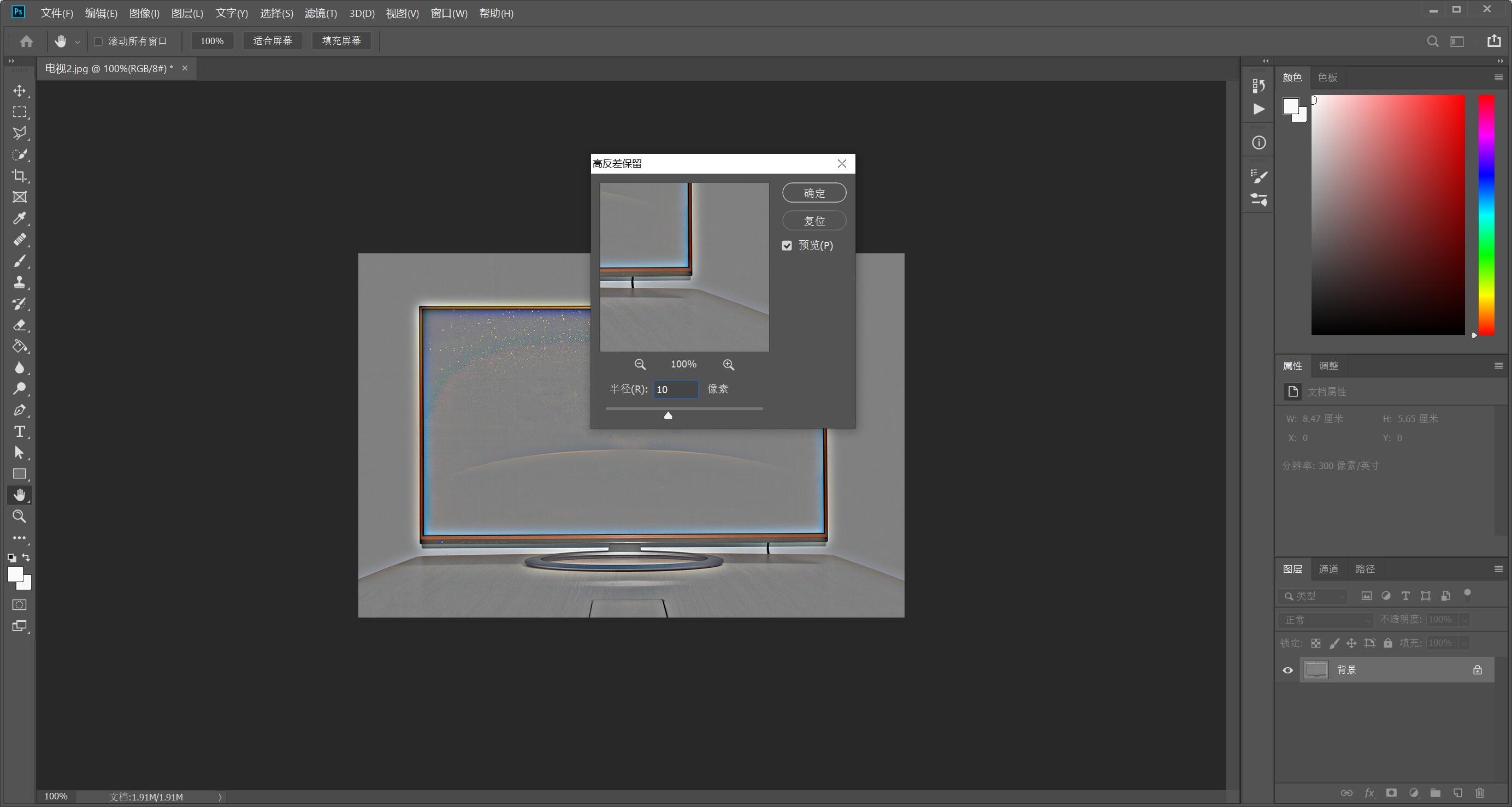This screenshot has width=1512, height=807.
Task: Expand the toolbox double-arrow
Action: [x=11, y=61]
